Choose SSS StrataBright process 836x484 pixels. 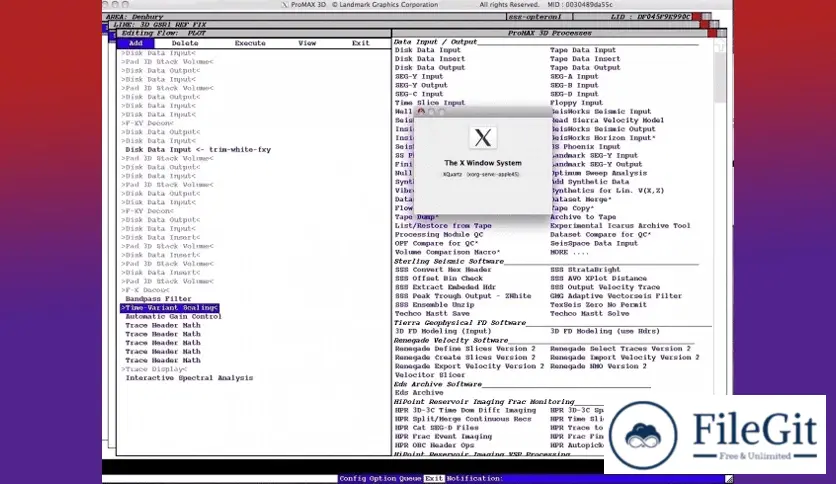[585, 270]
